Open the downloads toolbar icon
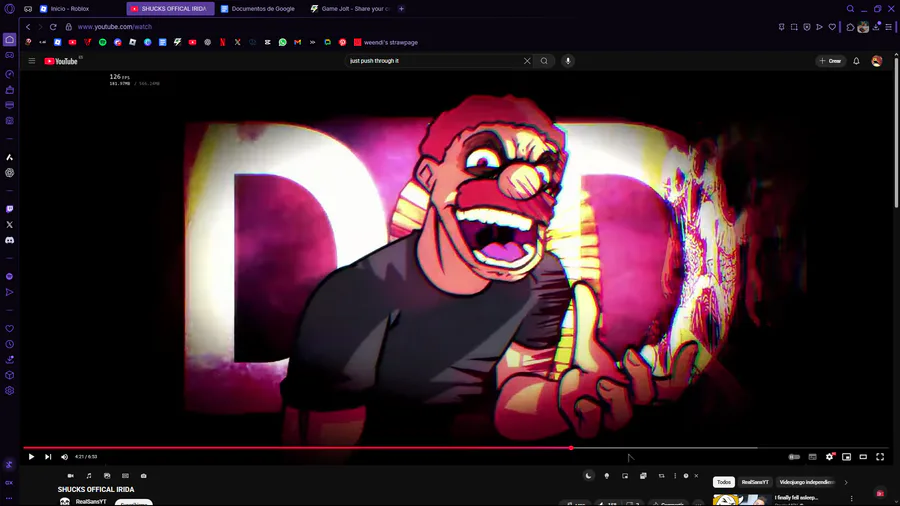The image size is (900, 506). click(876, 27)
